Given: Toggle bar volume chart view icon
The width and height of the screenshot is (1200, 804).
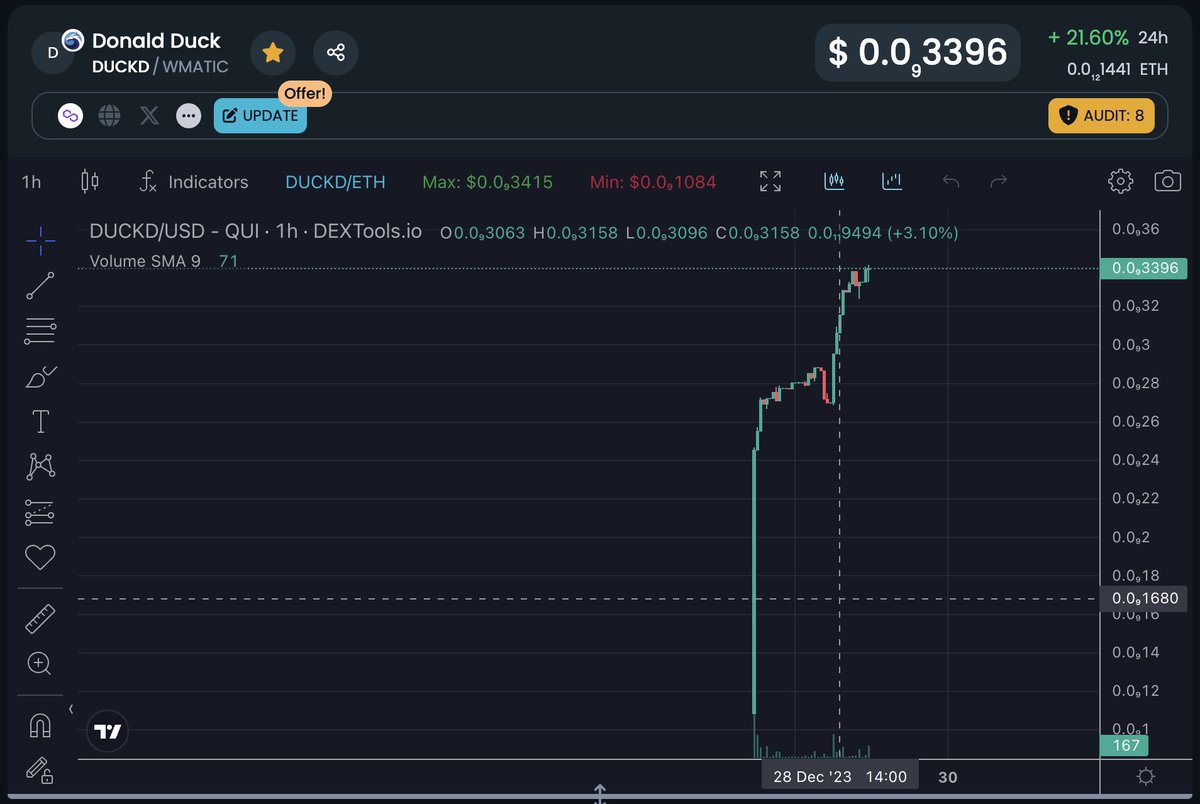Looking at the screenshot, I should (x=892, y=181).
